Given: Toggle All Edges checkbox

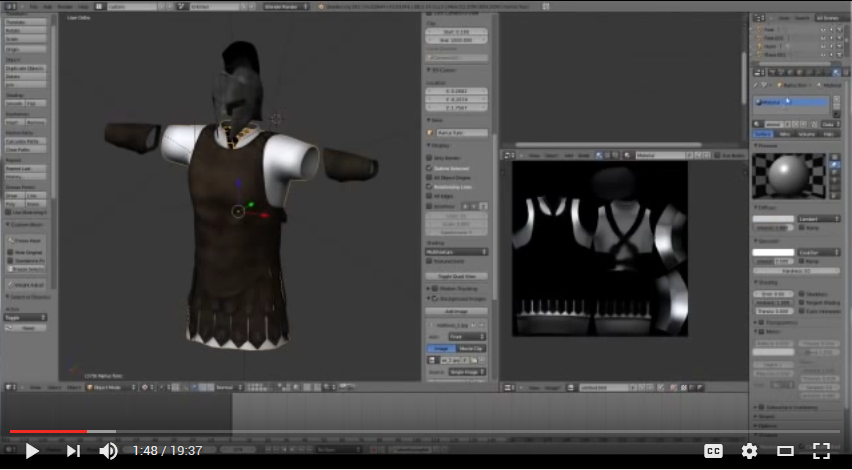Looking at the screenshot, I should (429, 196).
